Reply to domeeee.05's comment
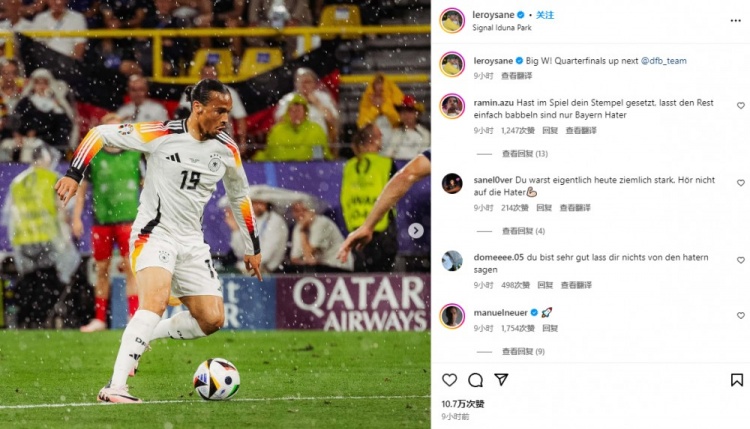 point(545,285)
